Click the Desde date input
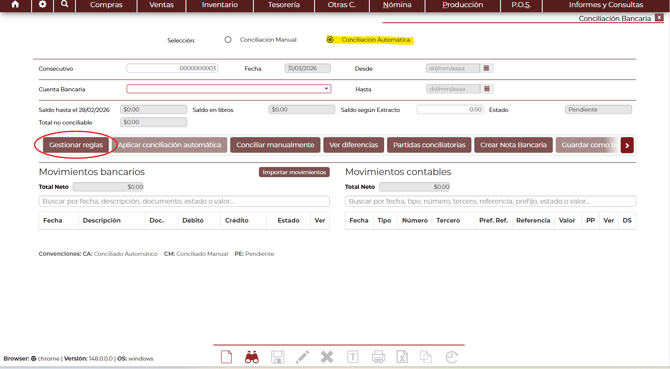The image size is (670, 369). [x=453, y=68]
